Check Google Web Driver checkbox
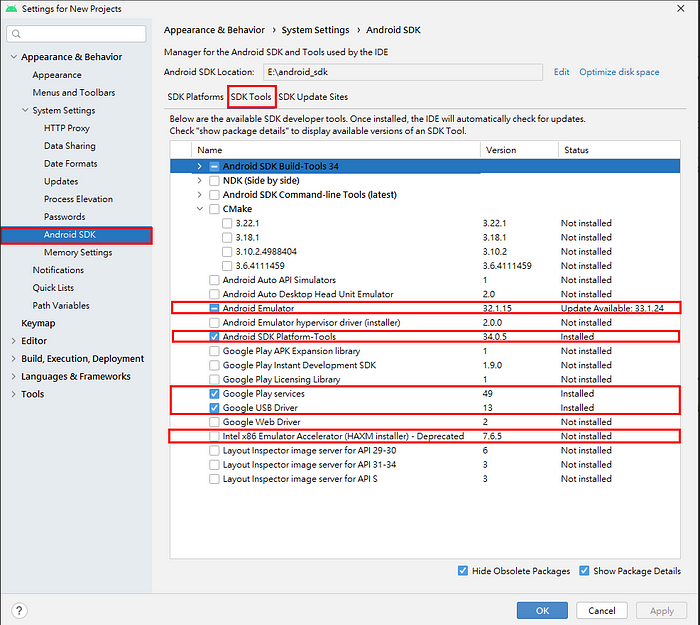 tap(214, 422)
